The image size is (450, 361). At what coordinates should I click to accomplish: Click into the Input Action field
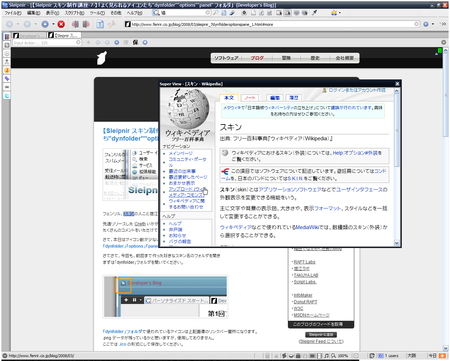[x=47, y=43]
